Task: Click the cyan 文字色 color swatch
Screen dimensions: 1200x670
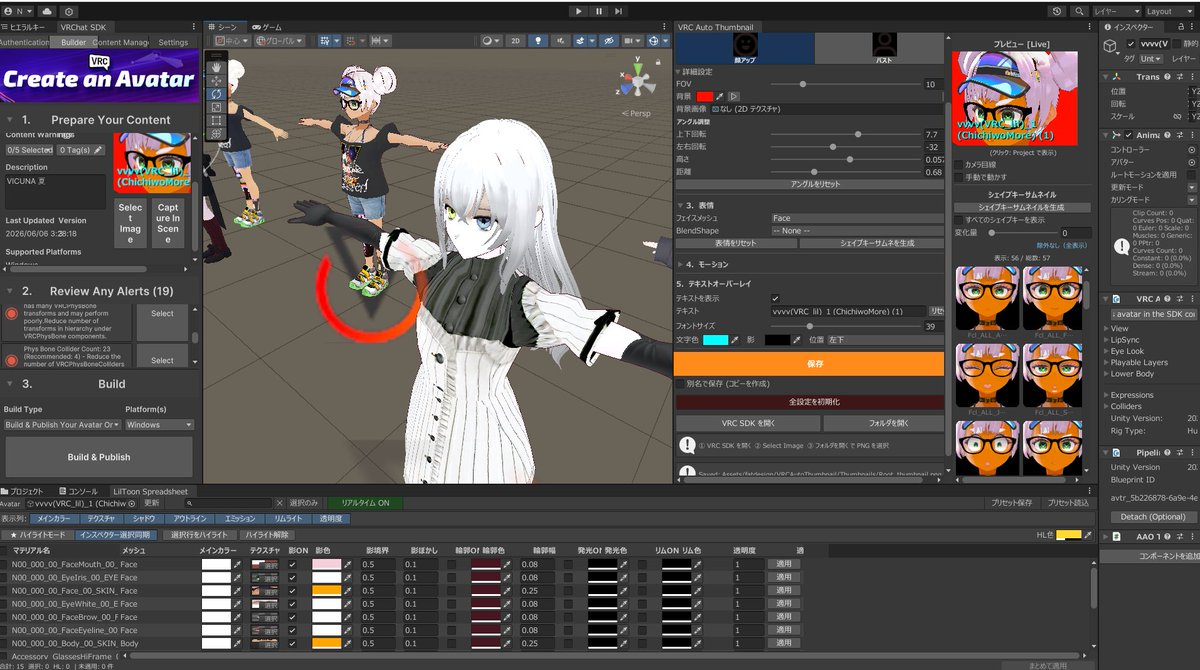Action: 716,340
